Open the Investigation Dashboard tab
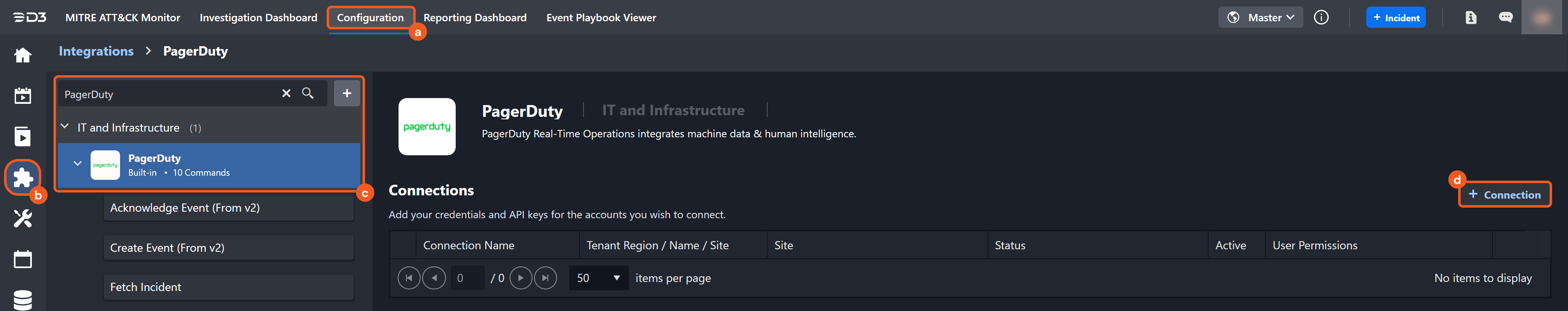The width and height of the screenshot is (1568, 311). [258, 18]
